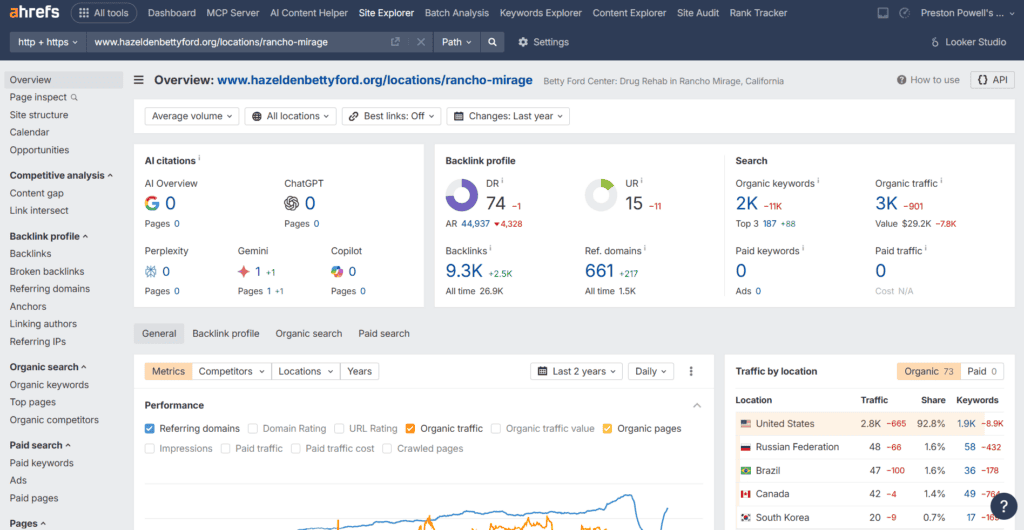The height and width of the screenshot is (530, 1024).
Task: Uncheck Organic pages checkbox
Action: click(607, 429)
